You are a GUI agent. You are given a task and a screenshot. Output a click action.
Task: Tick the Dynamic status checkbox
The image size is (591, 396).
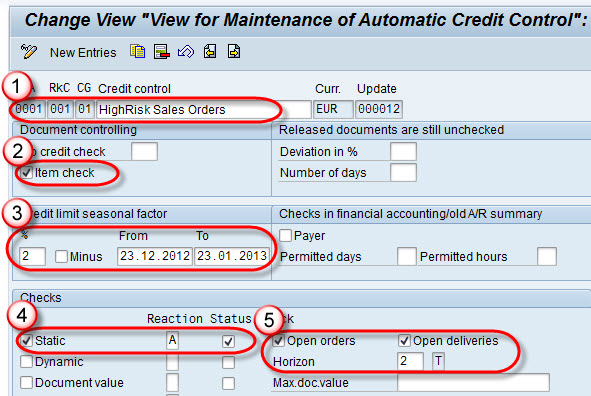pyautogui.click(x=228, y=362)
